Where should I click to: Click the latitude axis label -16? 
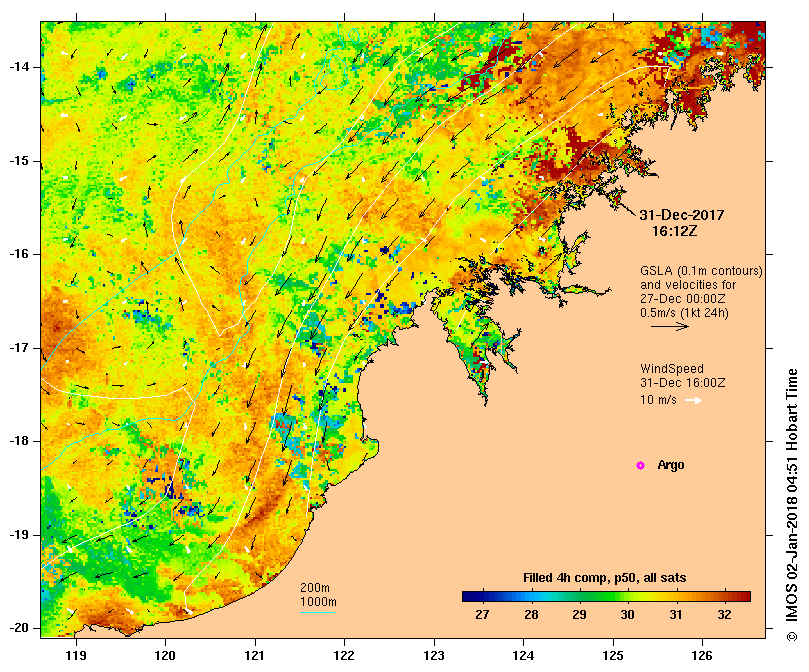point(18,254)
